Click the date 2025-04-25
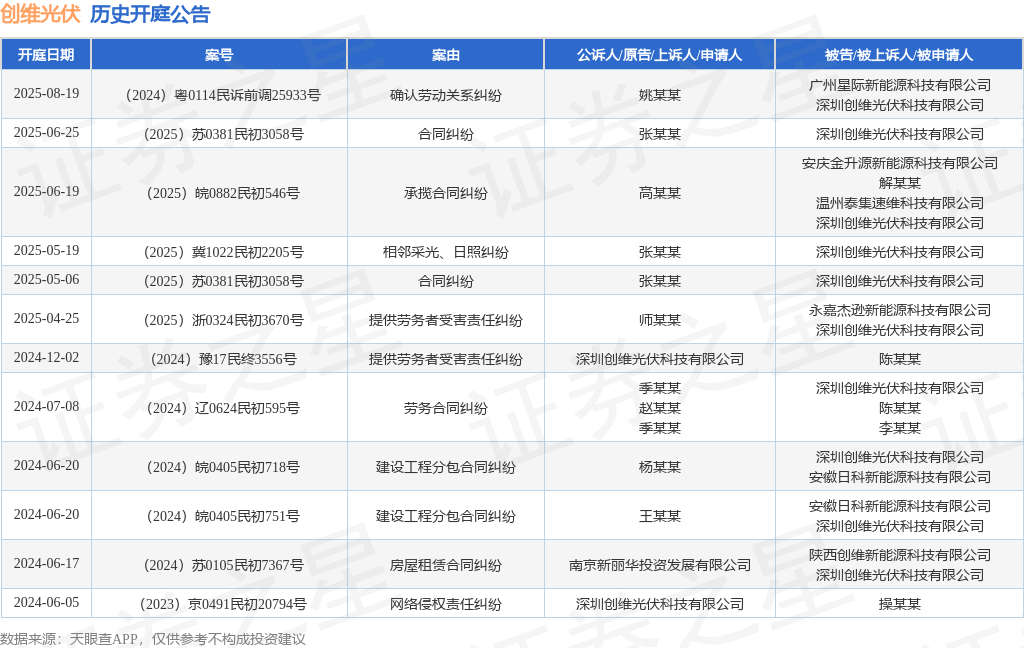 click(x=46, y=319)
